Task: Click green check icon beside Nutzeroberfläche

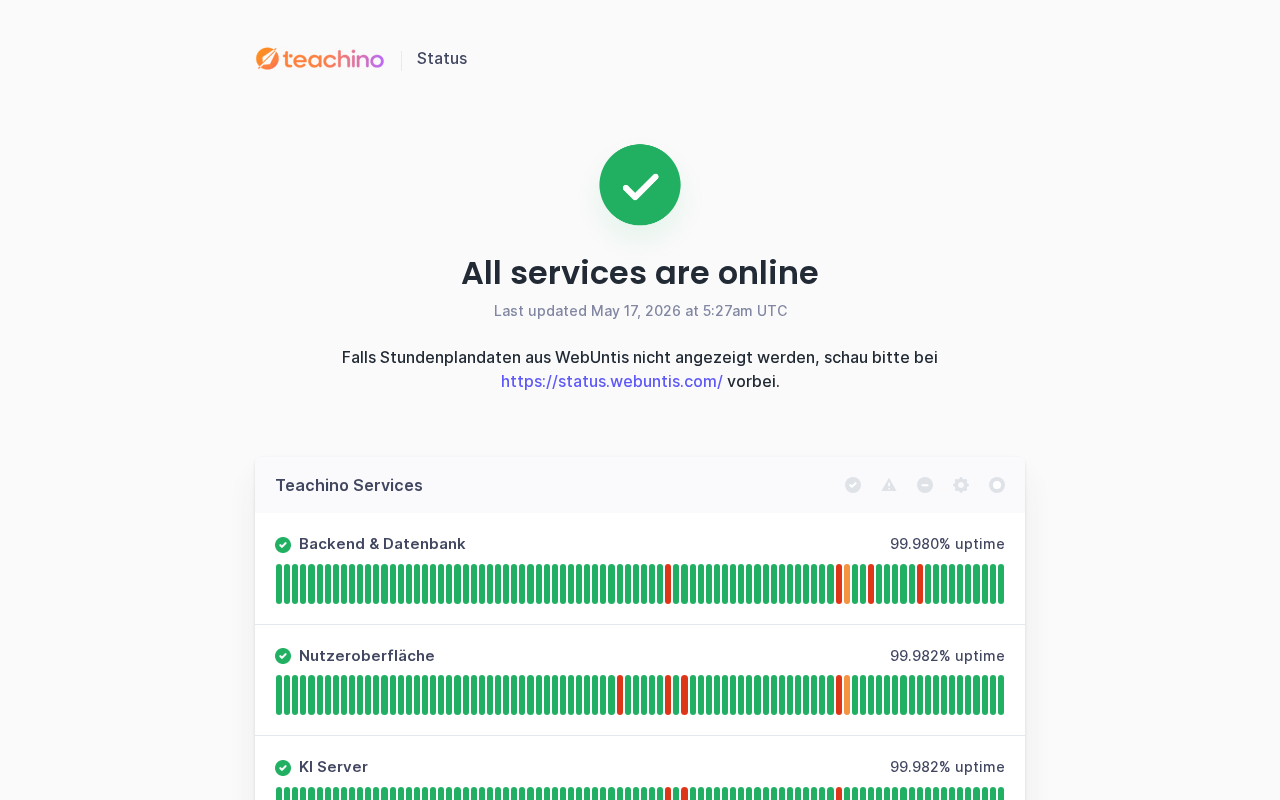Action: 283,656
